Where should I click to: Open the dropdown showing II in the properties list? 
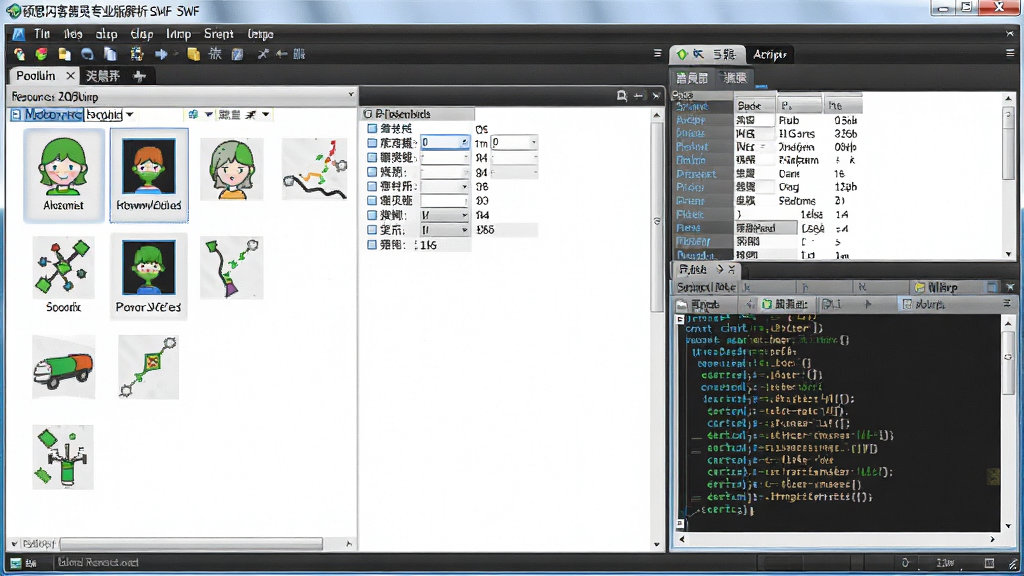point(445,230)
